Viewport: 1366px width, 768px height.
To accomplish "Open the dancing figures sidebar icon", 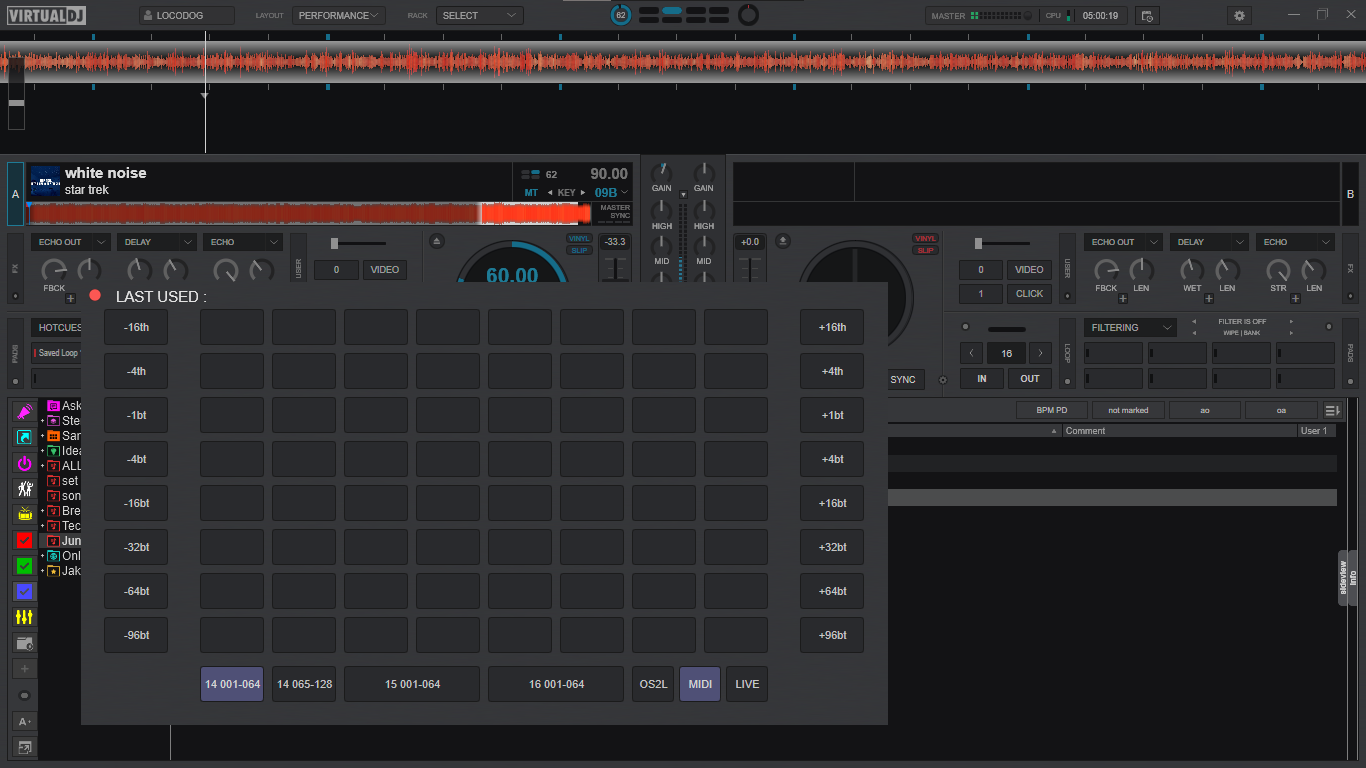I will click(x=24, y=489).
